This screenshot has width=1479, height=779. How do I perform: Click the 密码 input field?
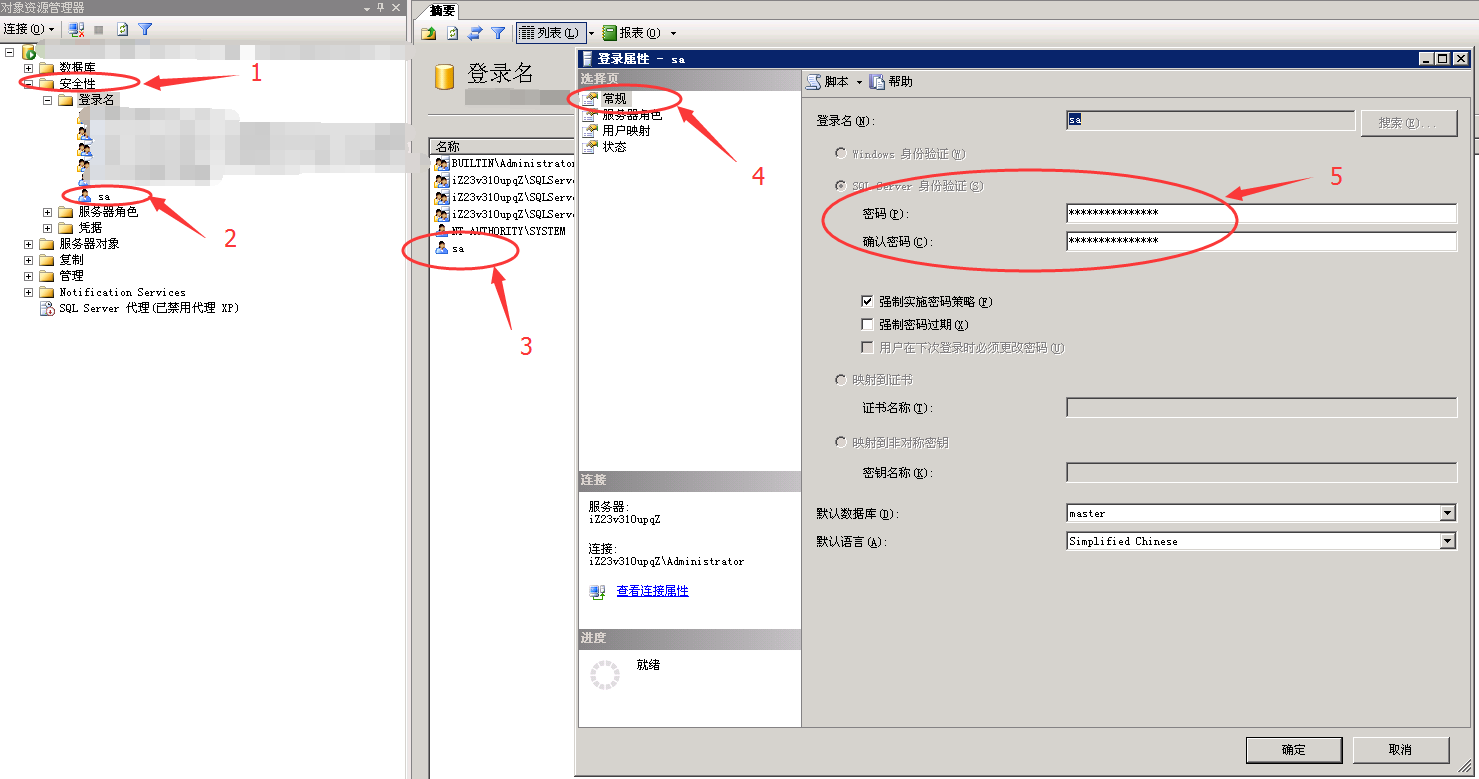click(x=1261, y=213)
